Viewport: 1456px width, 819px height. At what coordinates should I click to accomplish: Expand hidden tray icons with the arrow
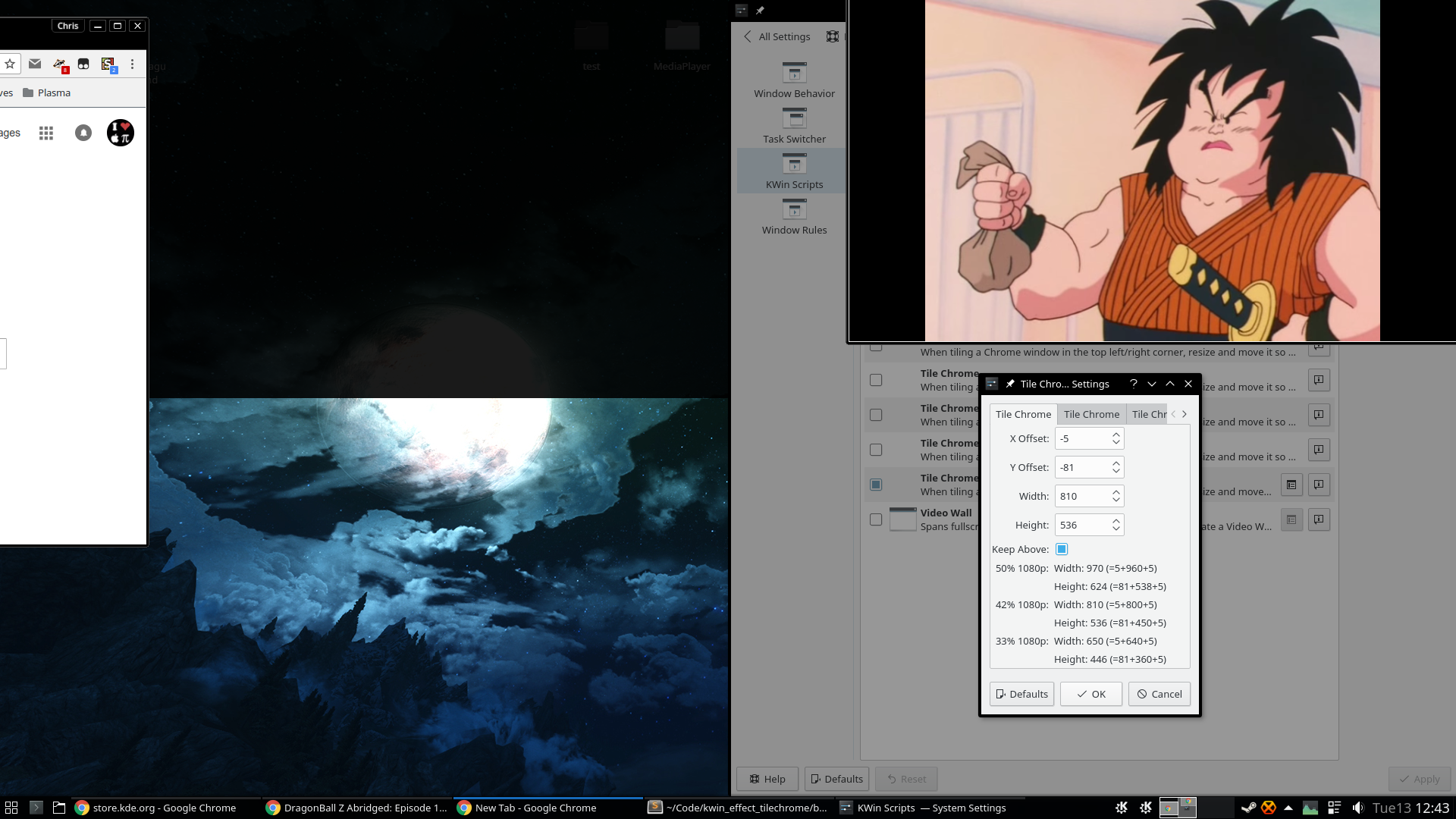pyautogui.click(x=1288, y=808)
